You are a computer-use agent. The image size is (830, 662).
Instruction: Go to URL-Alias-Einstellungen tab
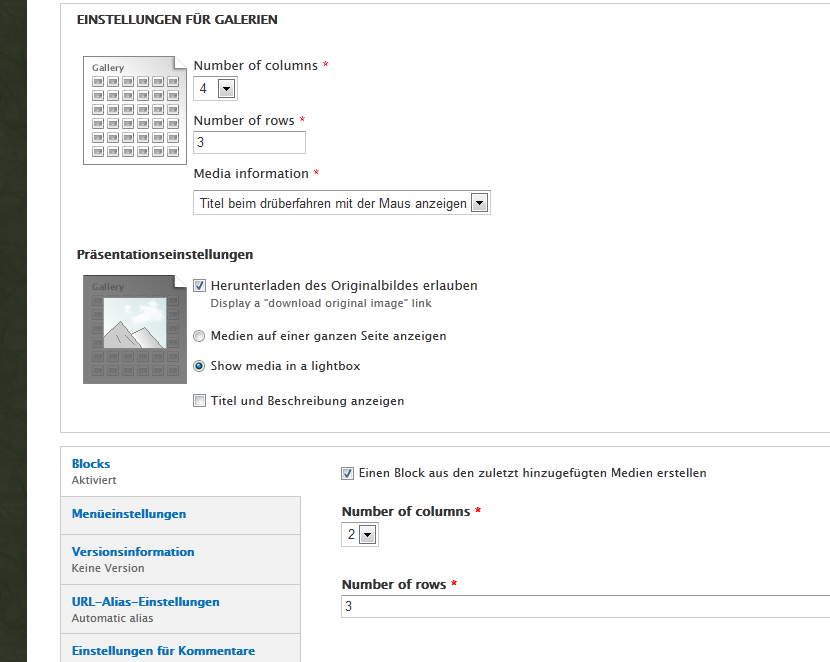[146, 602]
